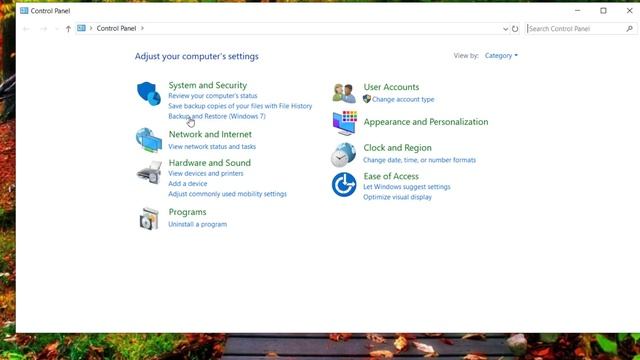This screenshot has height=360, width=640.
Task: Open System and Security shield icon
Action: pyautogui.click(x=149, y=93)
